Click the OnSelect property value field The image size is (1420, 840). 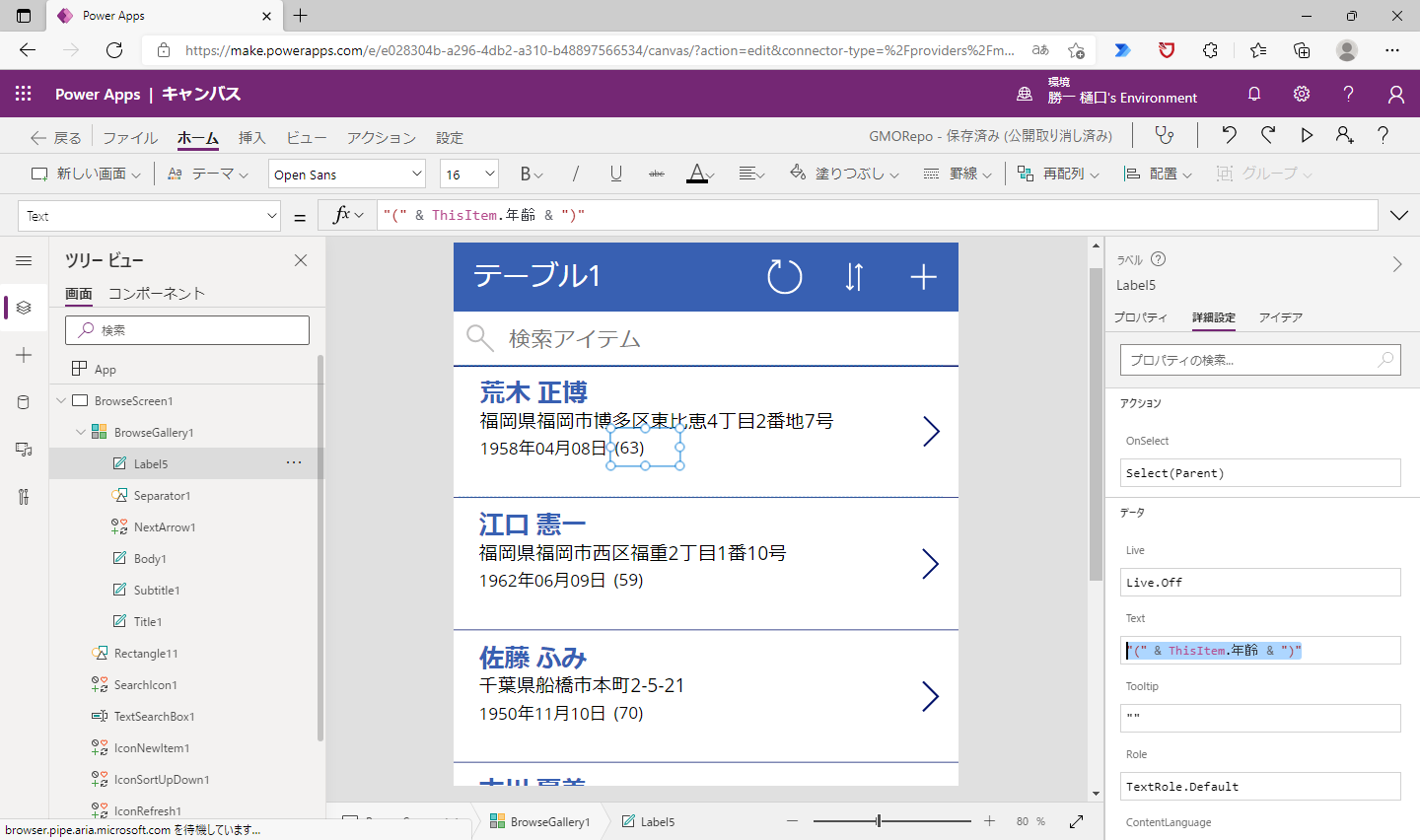1260,473
